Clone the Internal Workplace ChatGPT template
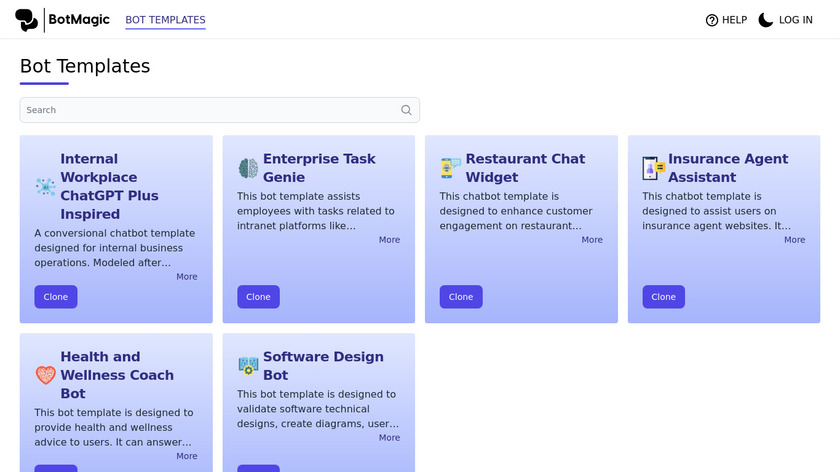Viewport: 840px width, 472px height. [x=56, y=297]
